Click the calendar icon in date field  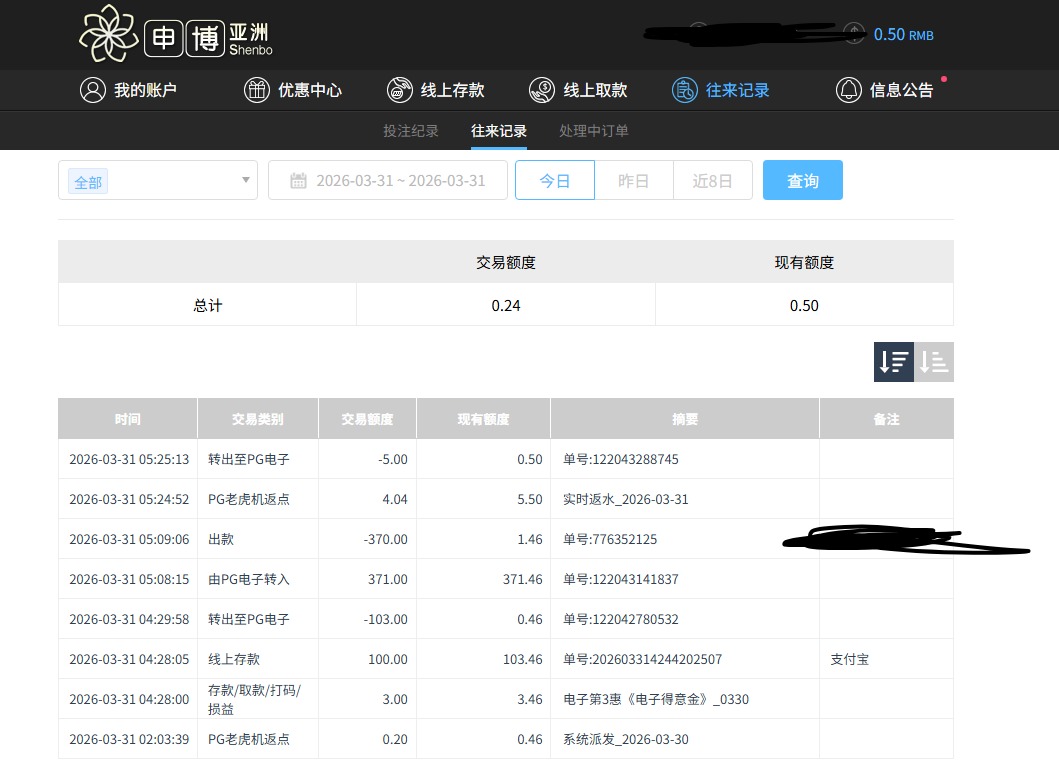coord(298,181)
